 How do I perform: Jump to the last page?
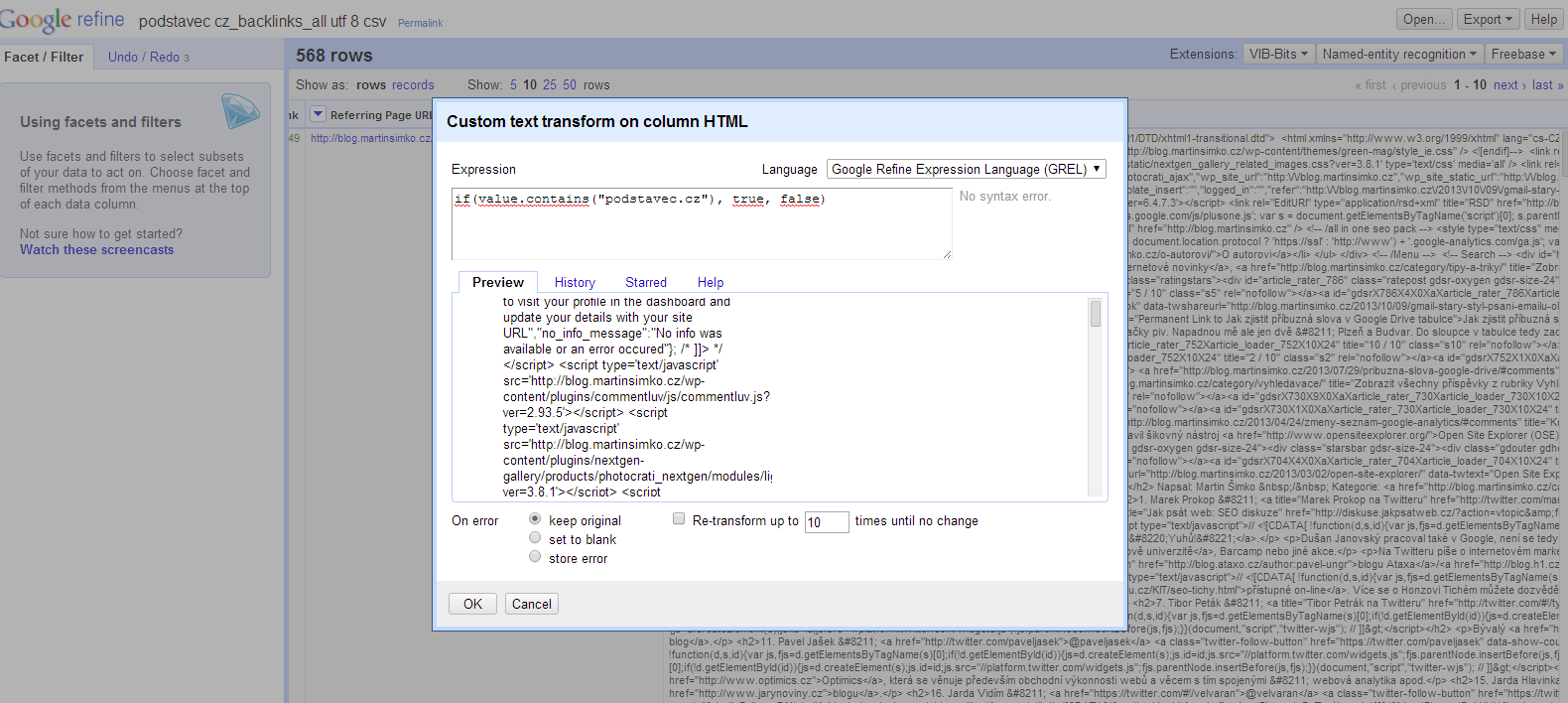[x=1547, y=85]
